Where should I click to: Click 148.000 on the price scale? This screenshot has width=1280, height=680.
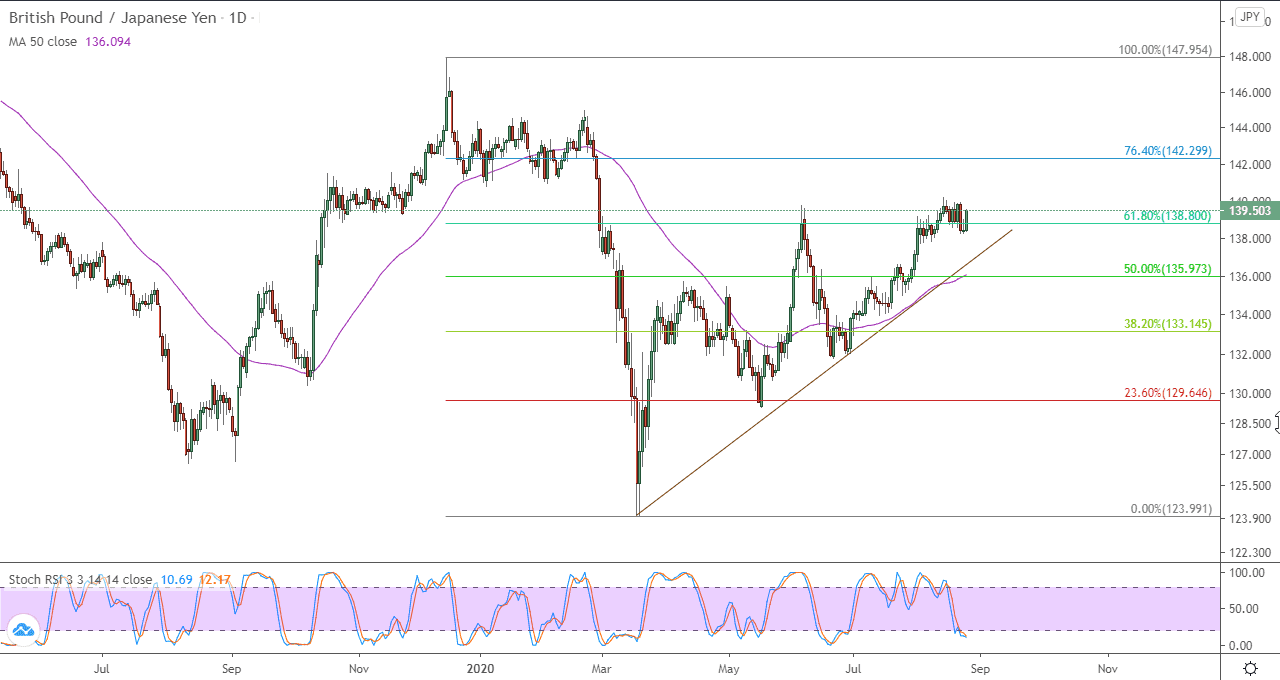tap(1249, 57)
